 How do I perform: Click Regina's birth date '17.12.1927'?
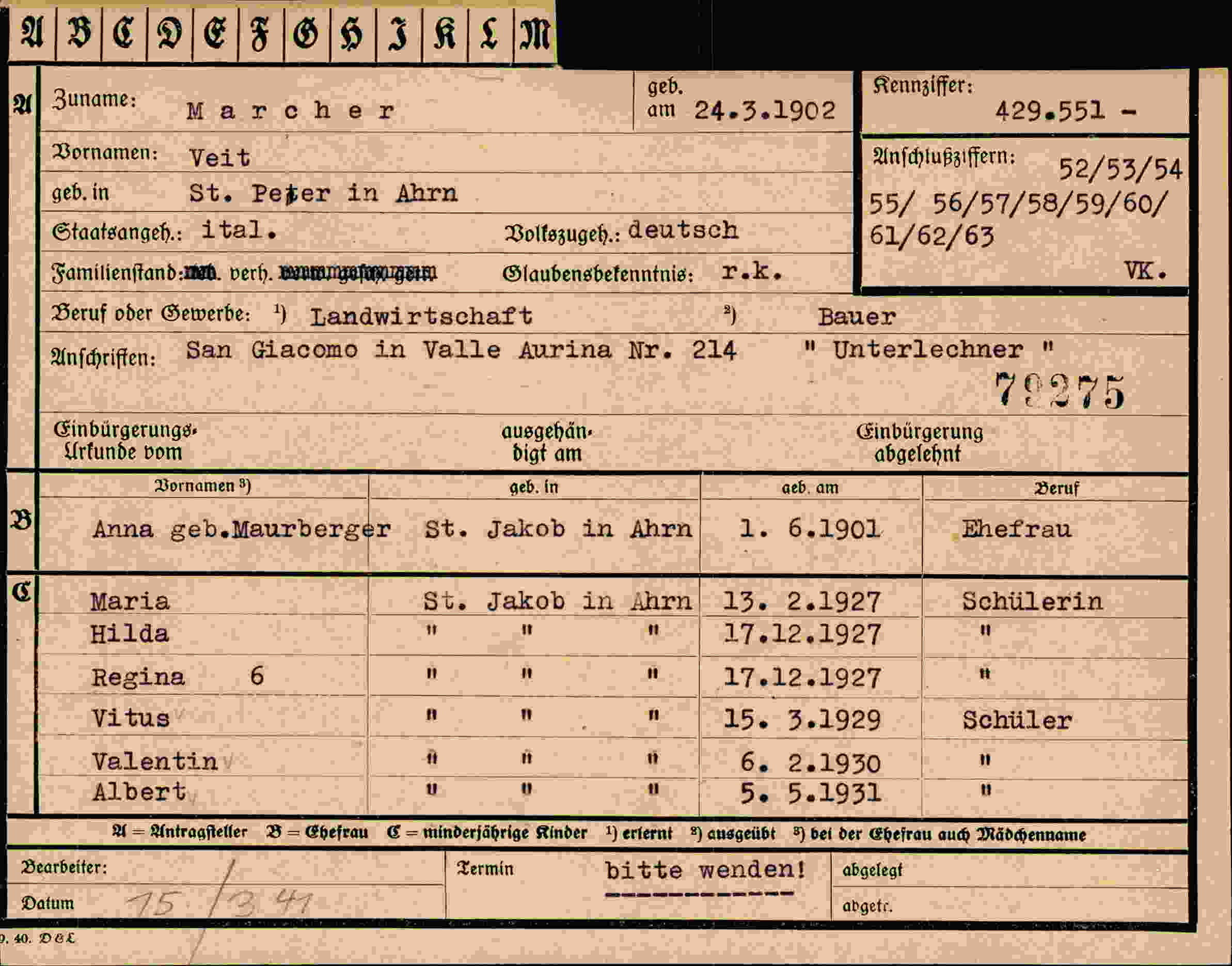tap(802, 678)
